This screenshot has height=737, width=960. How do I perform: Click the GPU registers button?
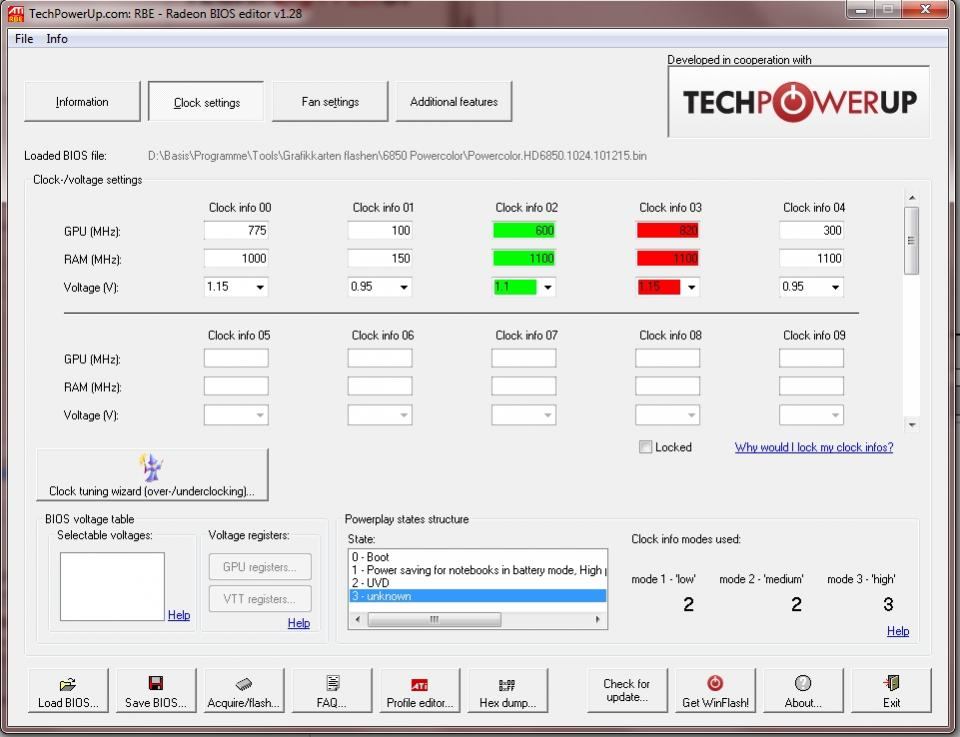[260, 567]
